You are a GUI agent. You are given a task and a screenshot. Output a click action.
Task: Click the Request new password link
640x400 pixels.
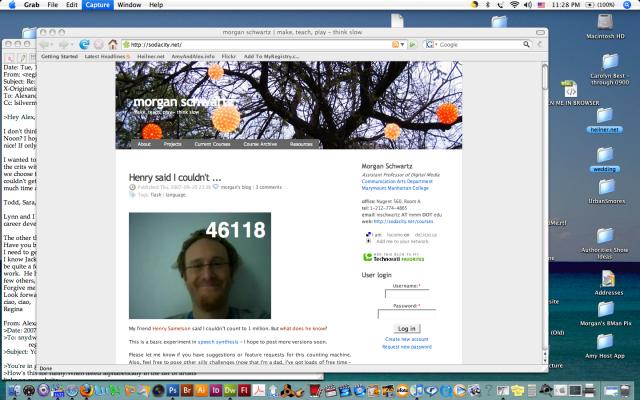coord(407,347)
